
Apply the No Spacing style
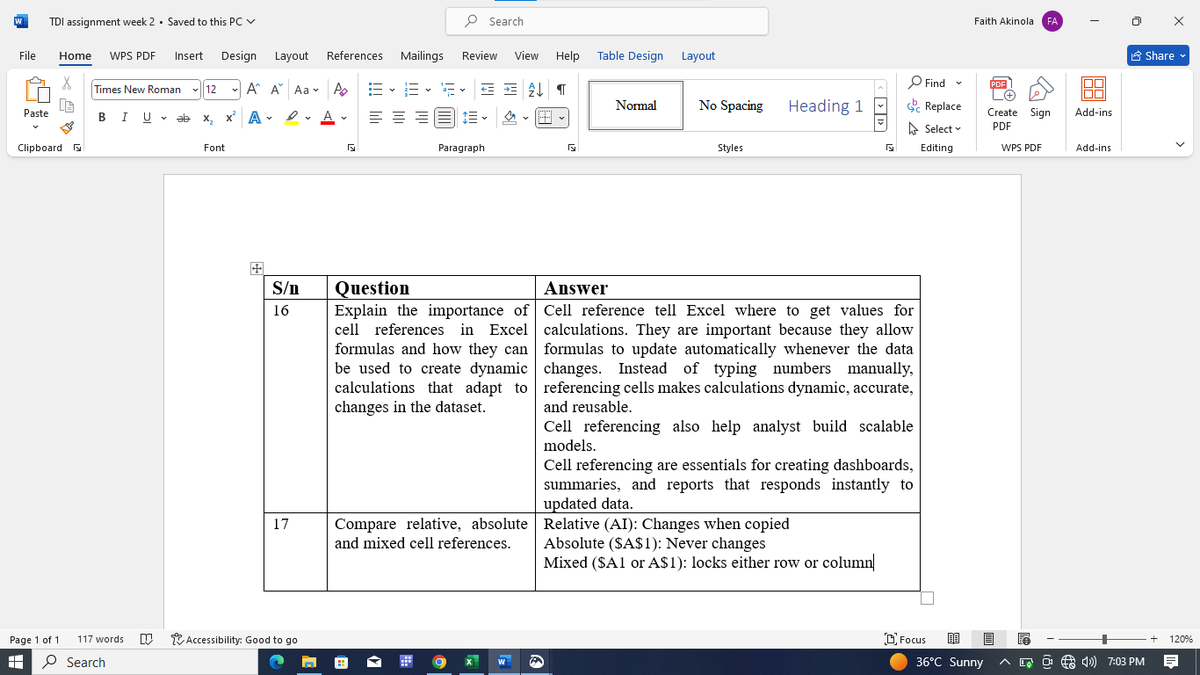coord(731,105)
